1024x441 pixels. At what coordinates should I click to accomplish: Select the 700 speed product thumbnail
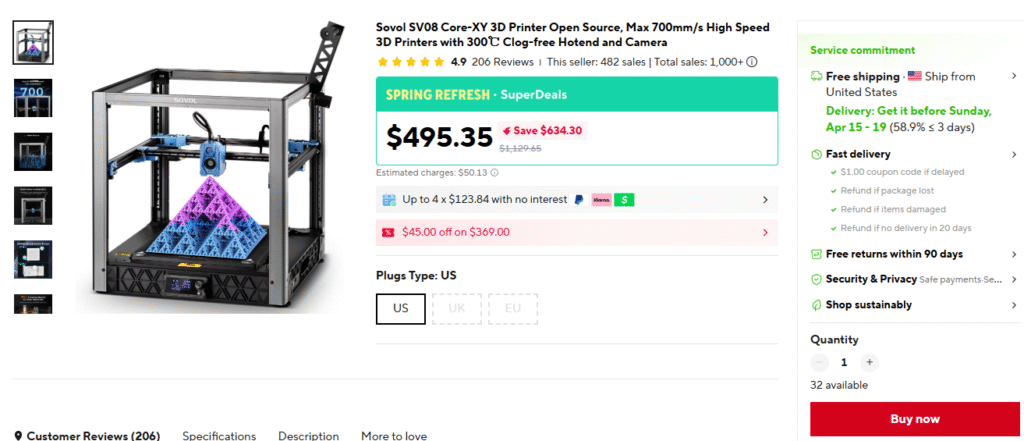point(33,97)
